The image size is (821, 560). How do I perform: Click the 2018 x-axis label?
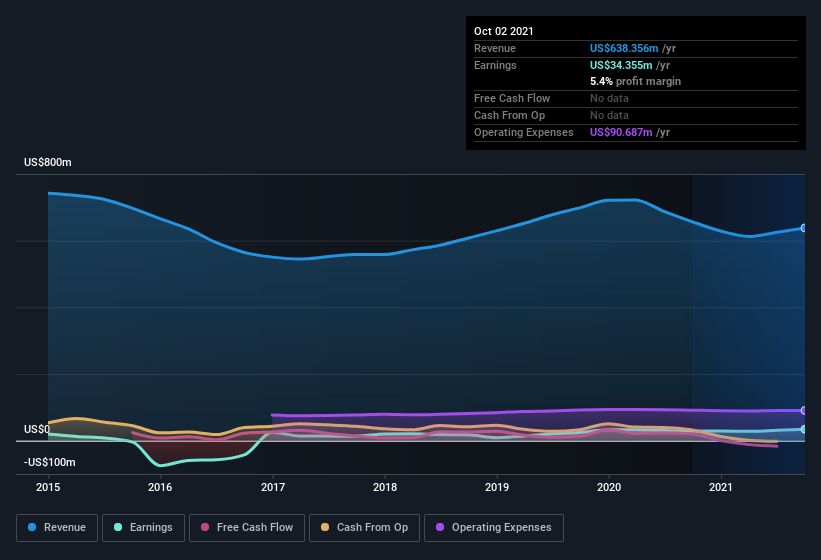[385, 487]
